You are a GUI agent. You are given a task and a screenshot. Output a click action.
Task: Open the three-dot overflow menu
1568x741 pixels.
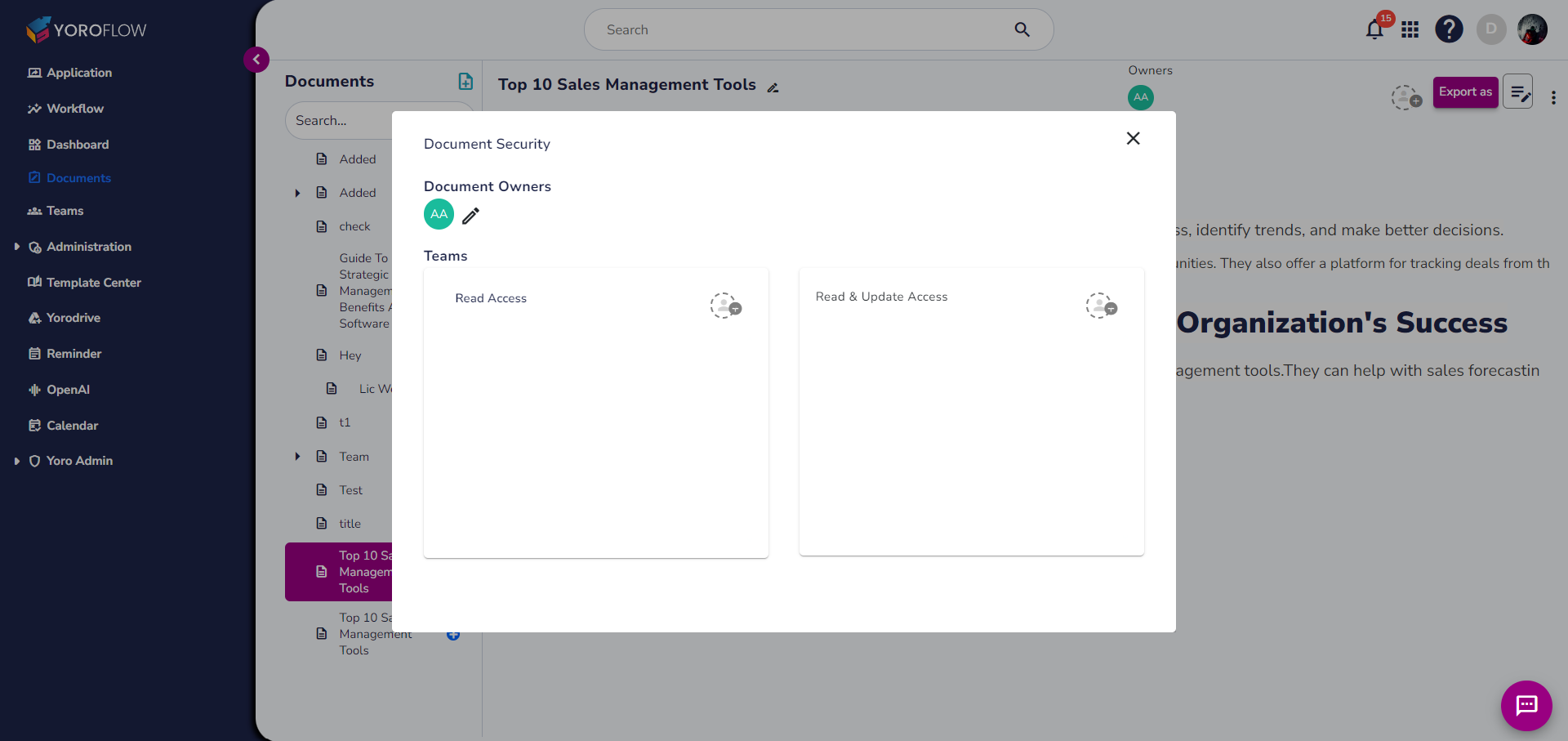click(1554, 97)
